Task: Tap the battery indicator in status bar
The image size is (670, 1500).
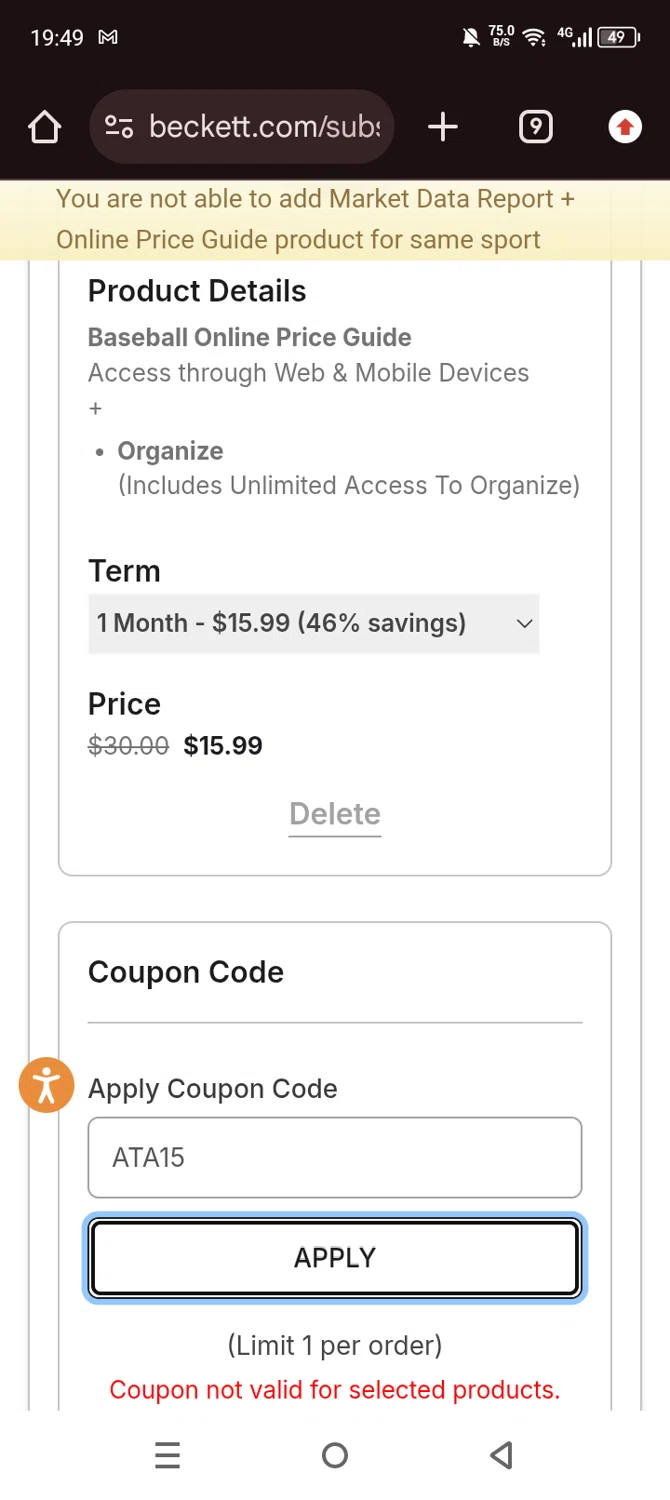Action: pyautogui.click(x=618, y=37)
